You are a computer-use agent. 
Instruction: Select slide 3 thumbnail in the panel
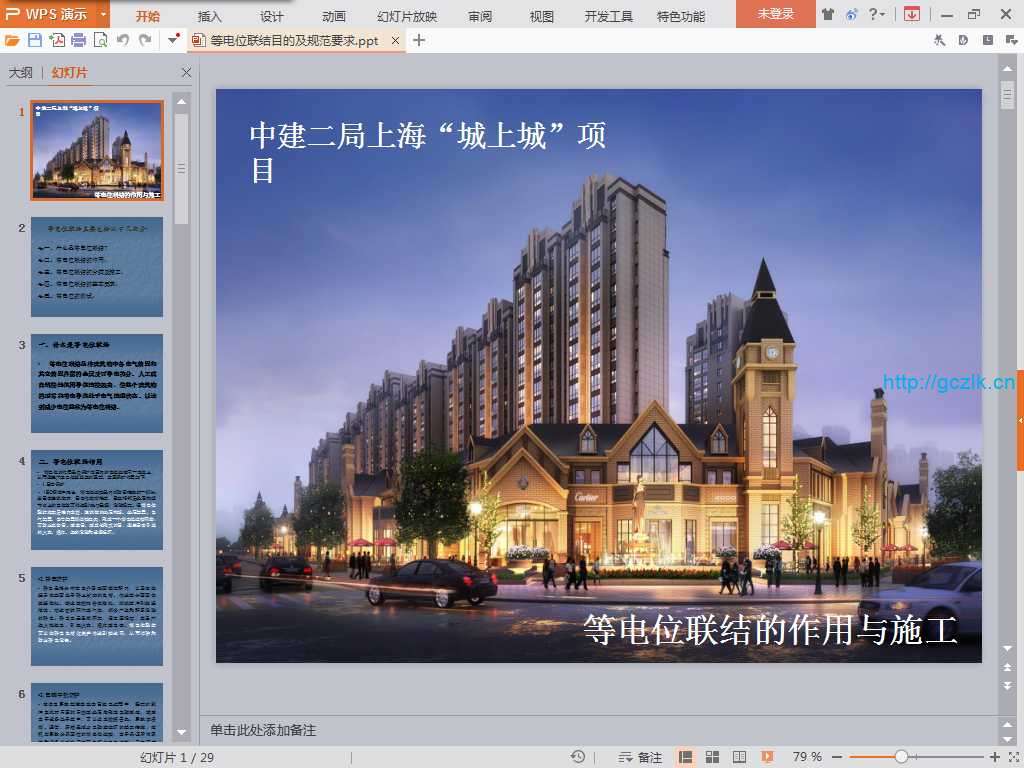(x=97, y=383)
